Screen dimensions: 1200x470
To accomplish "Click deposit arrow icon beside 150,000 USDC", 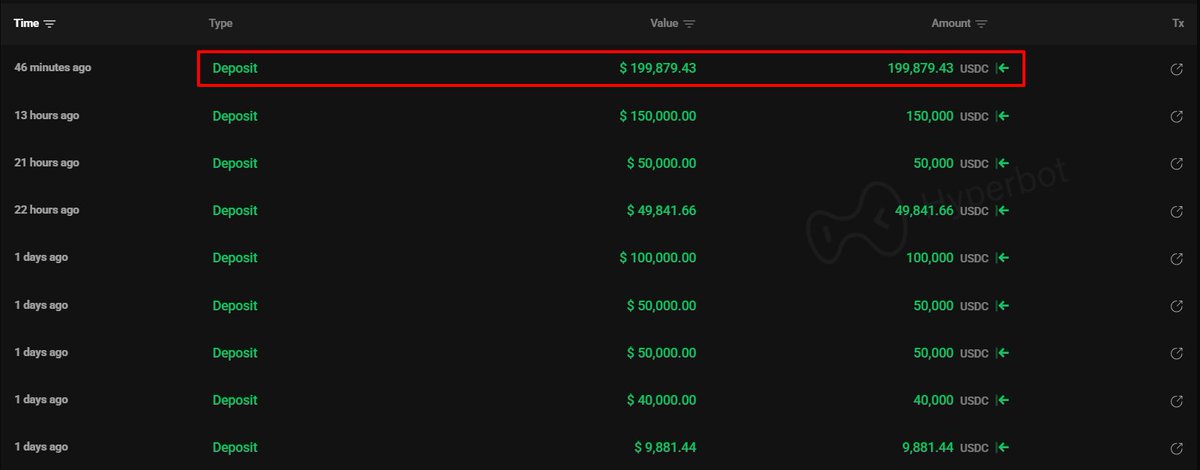I will tap(1003, 117).
